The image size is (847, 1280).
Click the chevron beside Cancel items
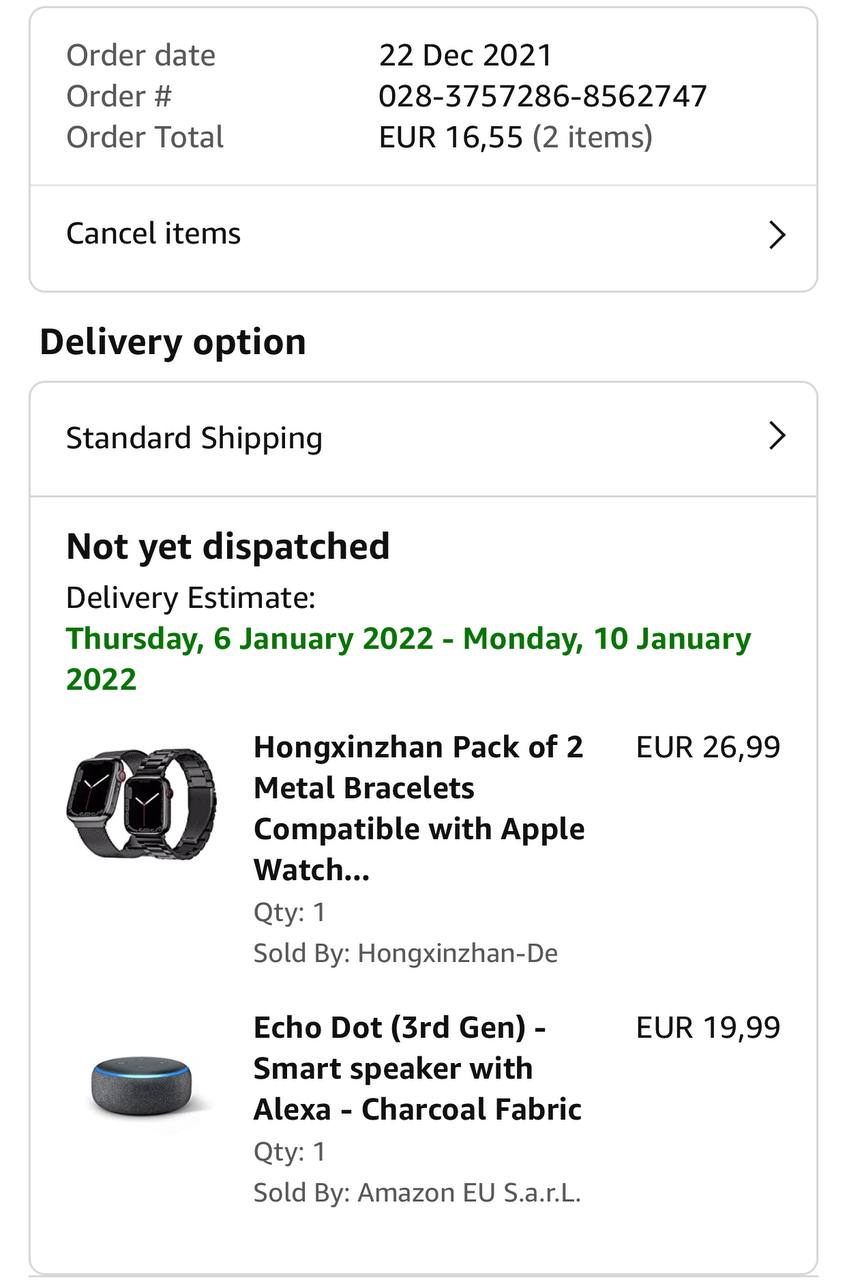[x=777, y=235]
